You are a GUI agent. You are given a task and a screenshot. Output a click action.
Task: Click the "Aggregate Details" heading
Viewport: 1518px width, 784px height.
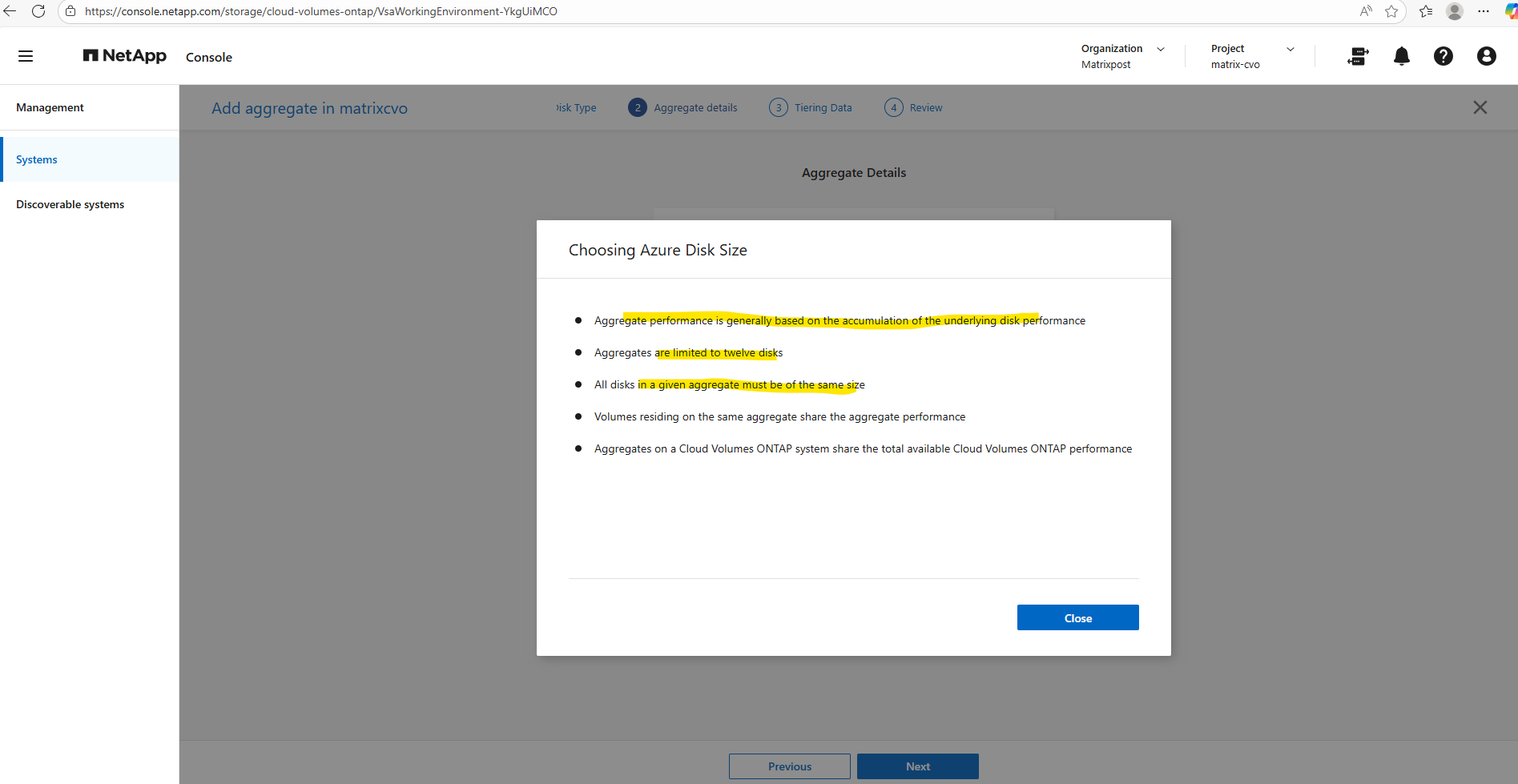click(854, 172)
